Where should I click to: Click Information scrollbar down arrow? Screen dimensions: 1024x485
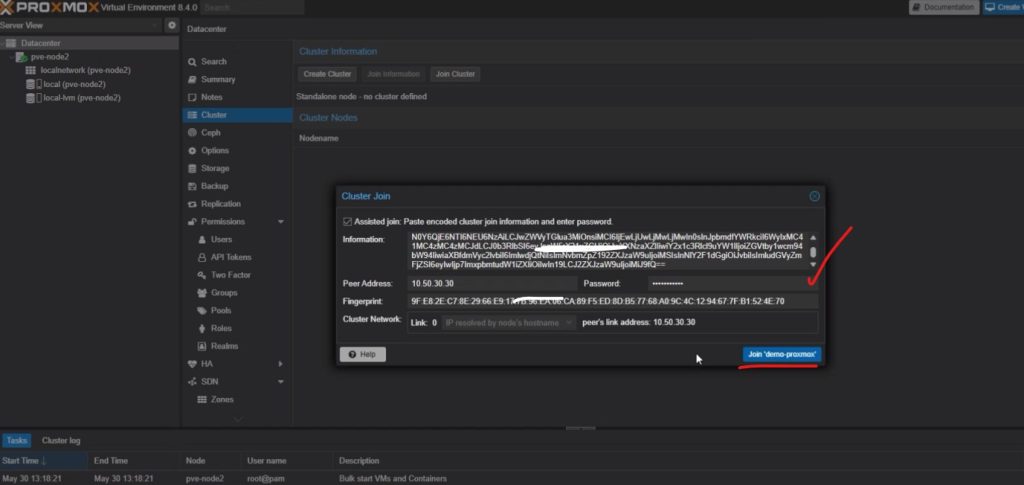[813, 264]
